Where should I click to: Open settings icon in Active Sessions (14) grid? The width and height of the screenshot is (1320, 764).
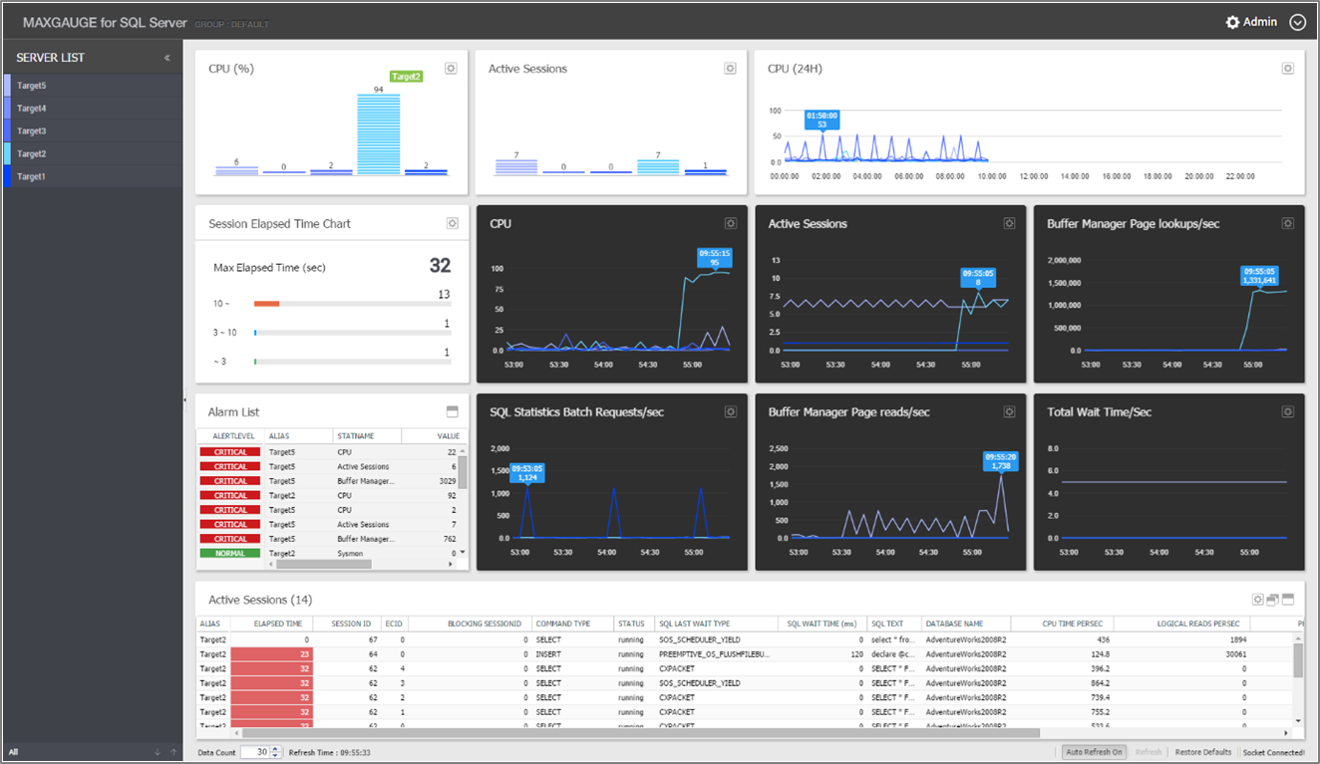(1259, 599)
